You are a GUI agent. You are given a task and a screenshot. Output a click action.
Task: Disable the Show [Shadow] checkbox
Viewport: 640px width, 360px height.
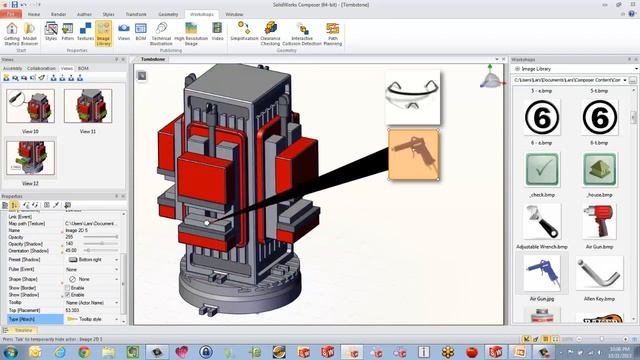click(68, 295)
